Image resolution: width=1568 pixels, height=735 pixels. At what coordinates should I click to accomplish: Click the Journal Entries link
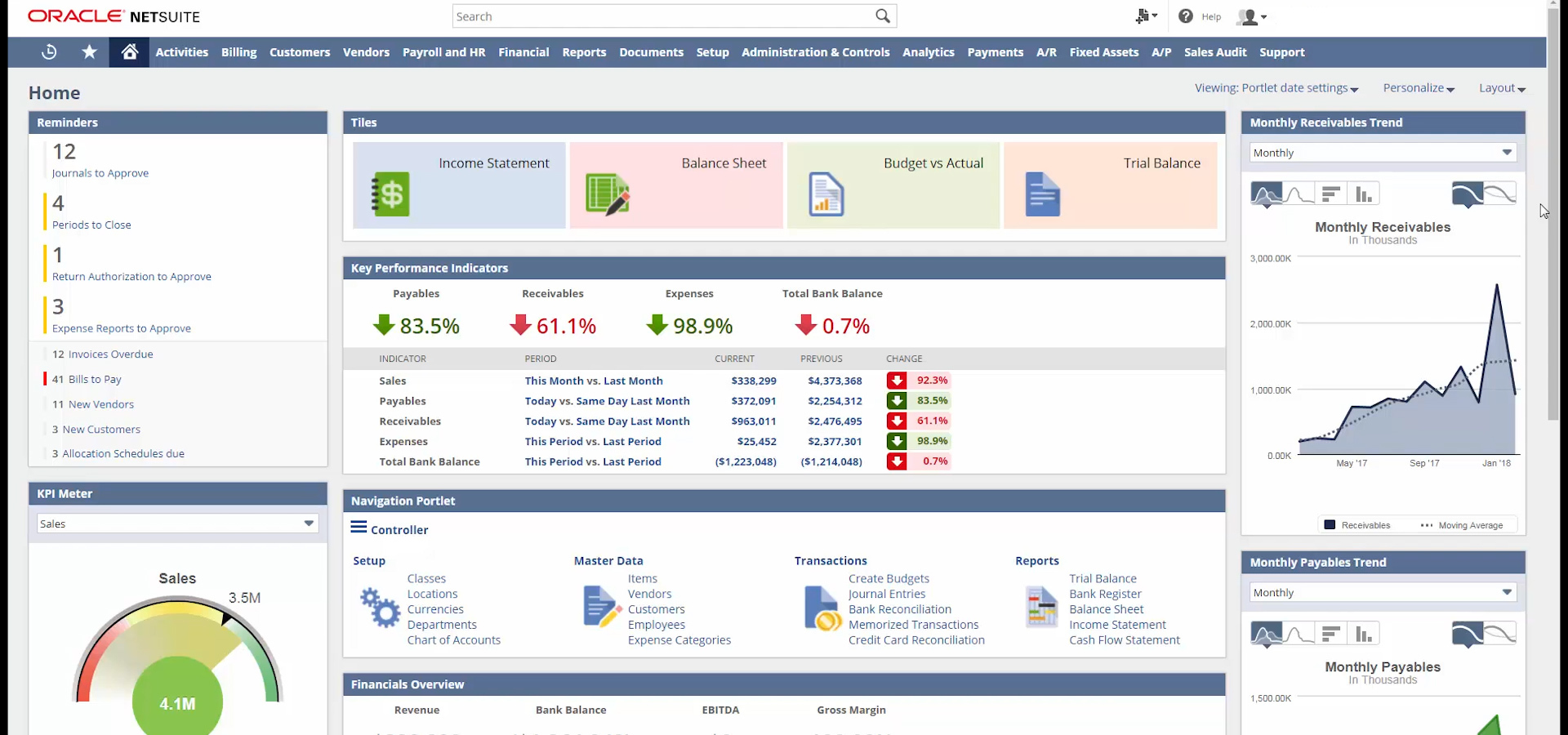pos(886,594)
